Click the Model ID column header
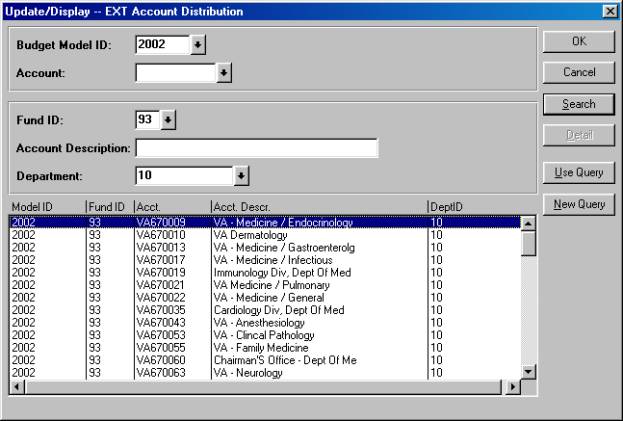The image size is (623, 421). [45, 206]
